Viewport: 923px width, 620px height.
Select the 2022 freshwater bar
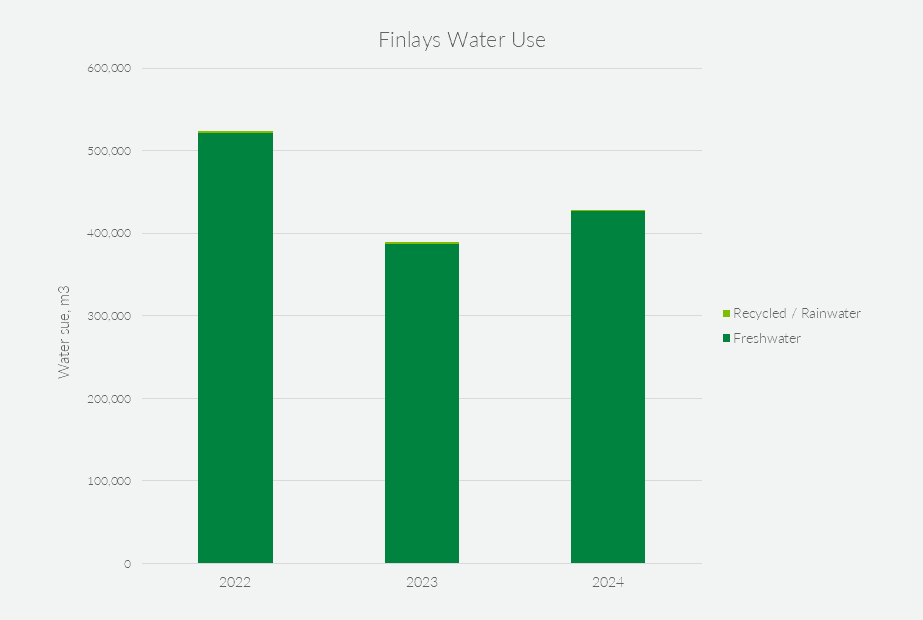[x=235, y=348]
